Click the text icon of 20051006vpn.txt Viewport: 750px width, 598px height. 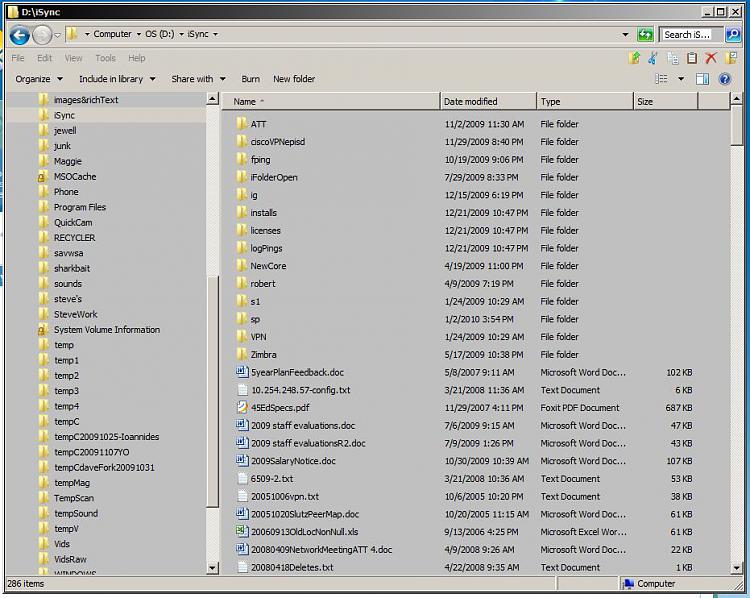(243, 496)
